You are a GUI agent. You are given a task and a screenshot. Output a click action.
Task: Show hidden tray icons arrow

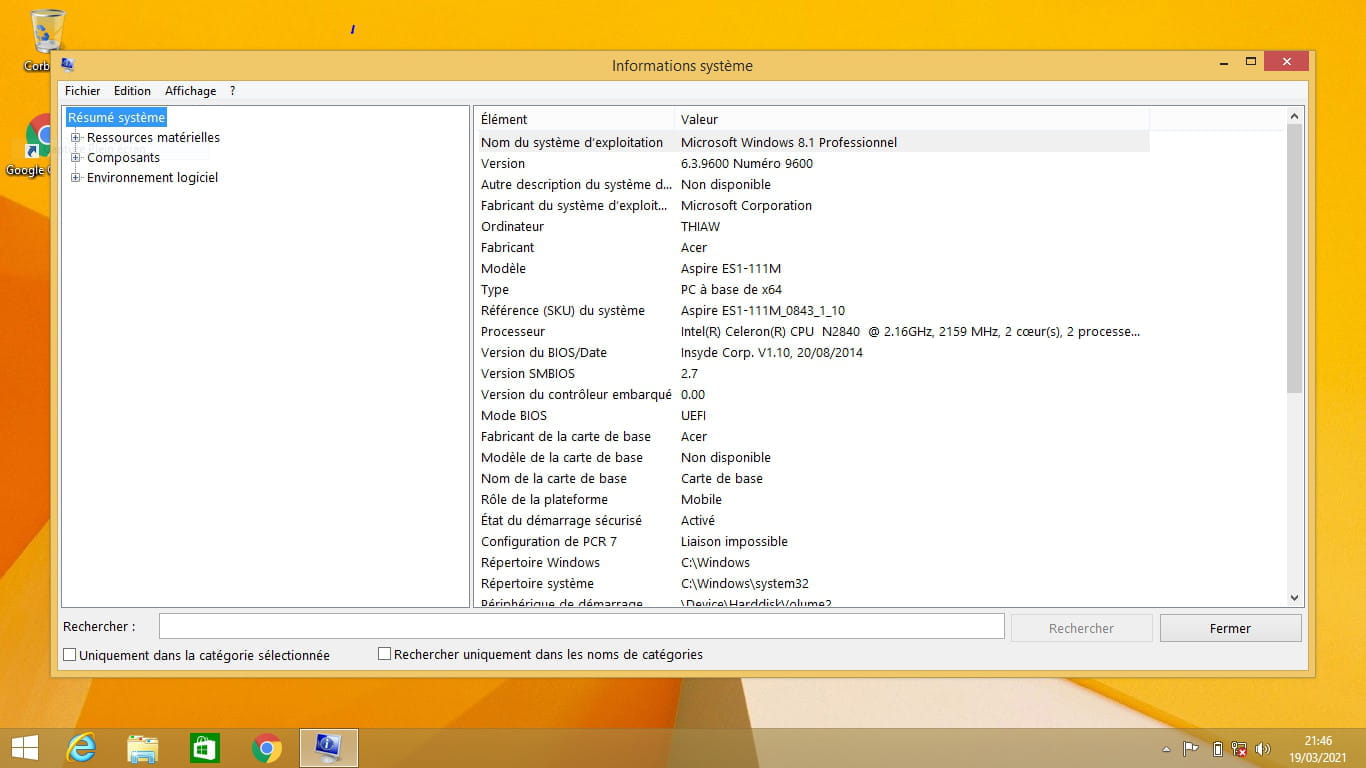pos(1166,749)
